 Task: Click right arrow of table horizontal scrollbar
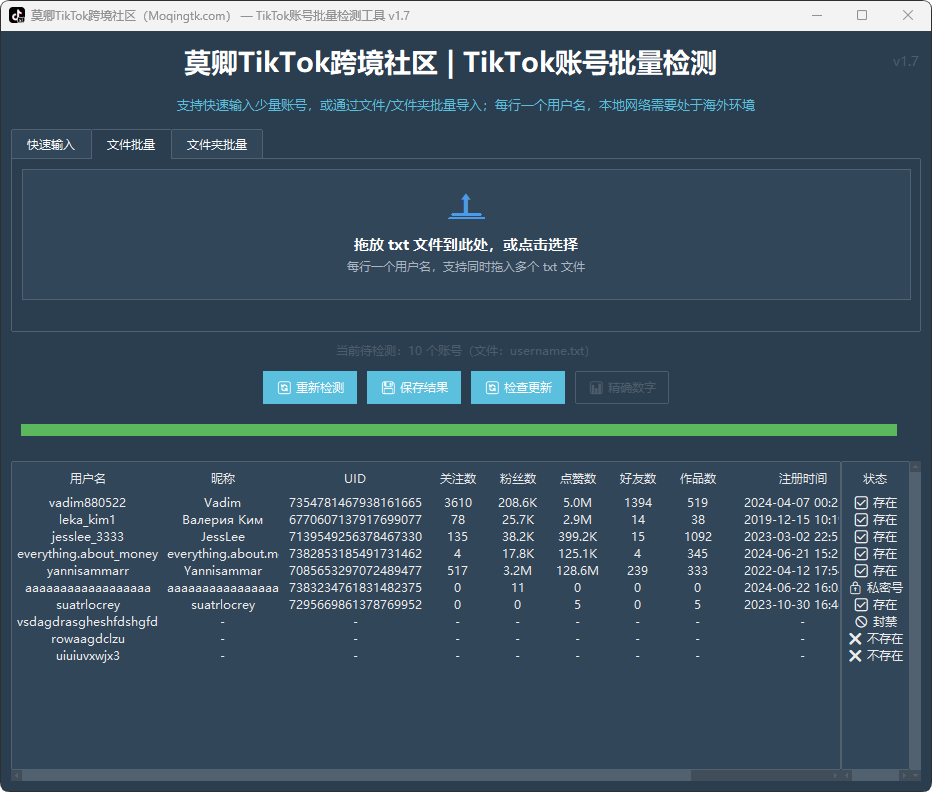tap(835, 775)
